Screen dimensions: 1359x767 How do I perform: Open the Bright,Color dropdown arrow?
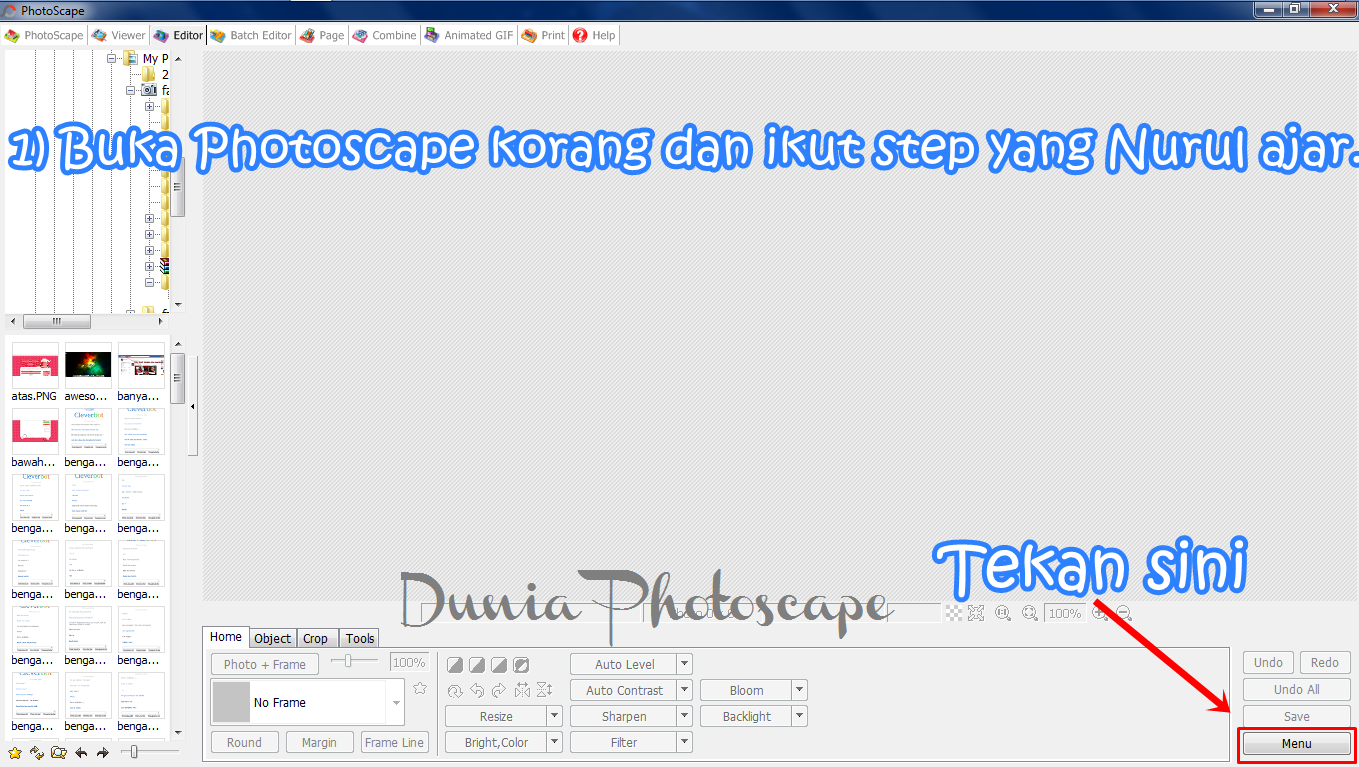(554, 742)
